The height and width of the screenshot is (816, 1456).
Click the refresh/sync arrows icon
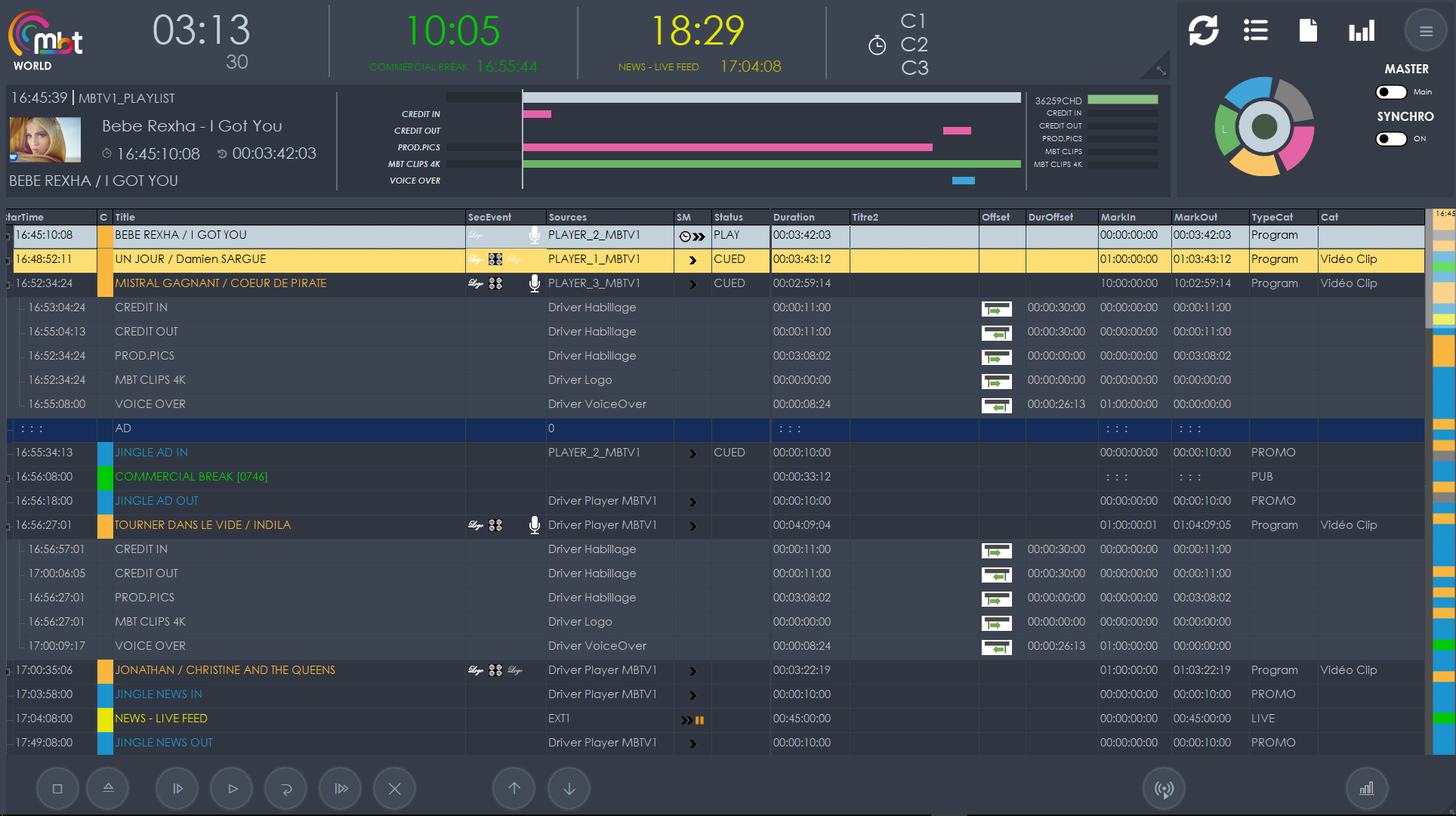[1203, 31]
